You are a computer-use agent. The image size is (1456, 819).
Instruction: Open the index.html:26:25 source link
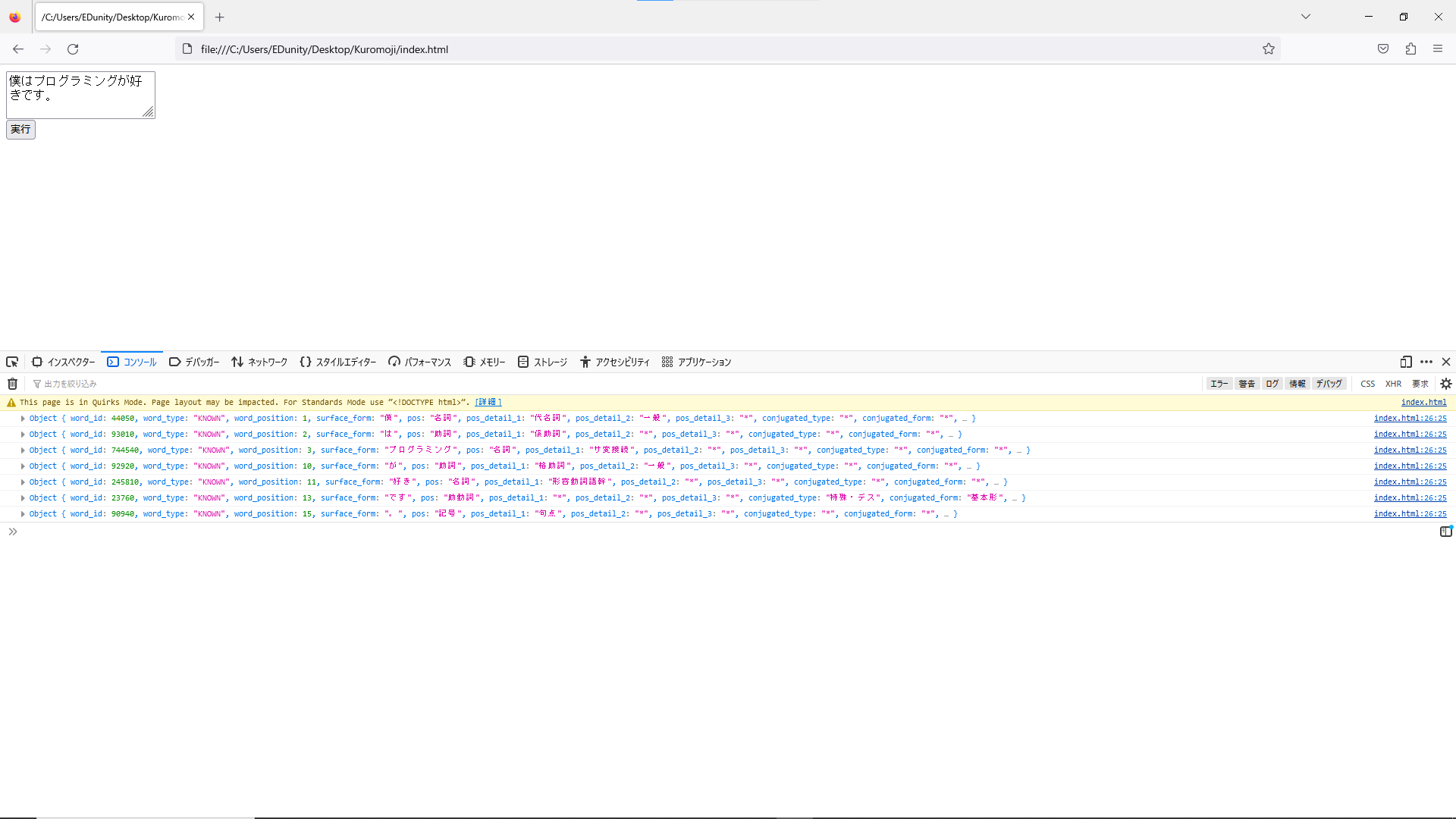coord(1410,418)
